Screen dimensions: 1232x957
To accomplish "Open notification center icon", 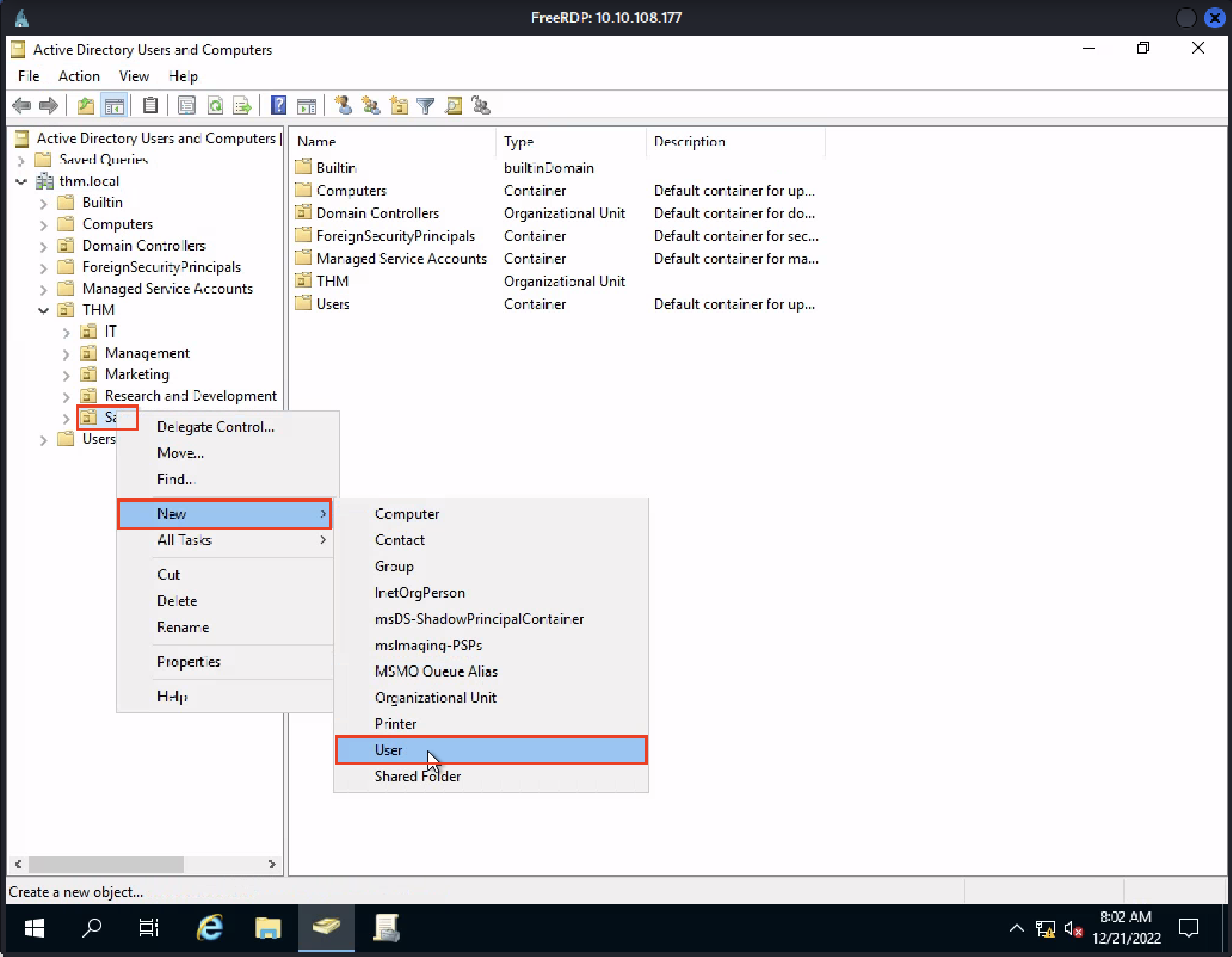I will (1188, 928).
